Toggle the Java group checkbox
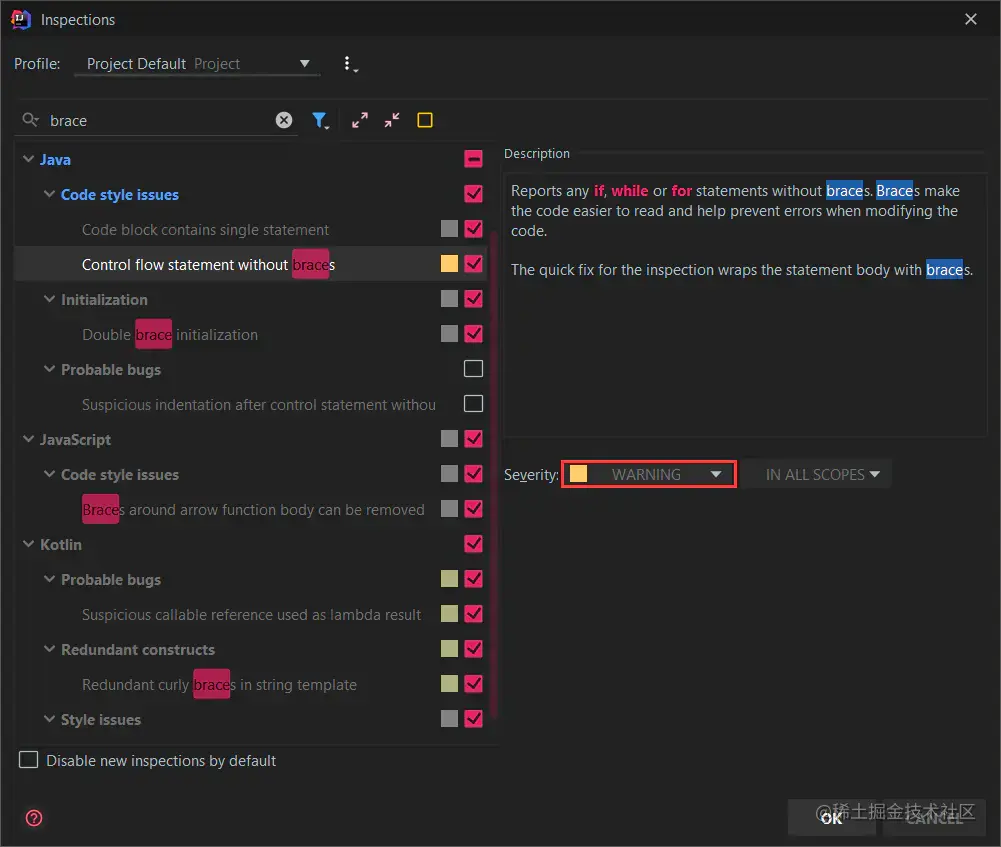 coord(473,159)
